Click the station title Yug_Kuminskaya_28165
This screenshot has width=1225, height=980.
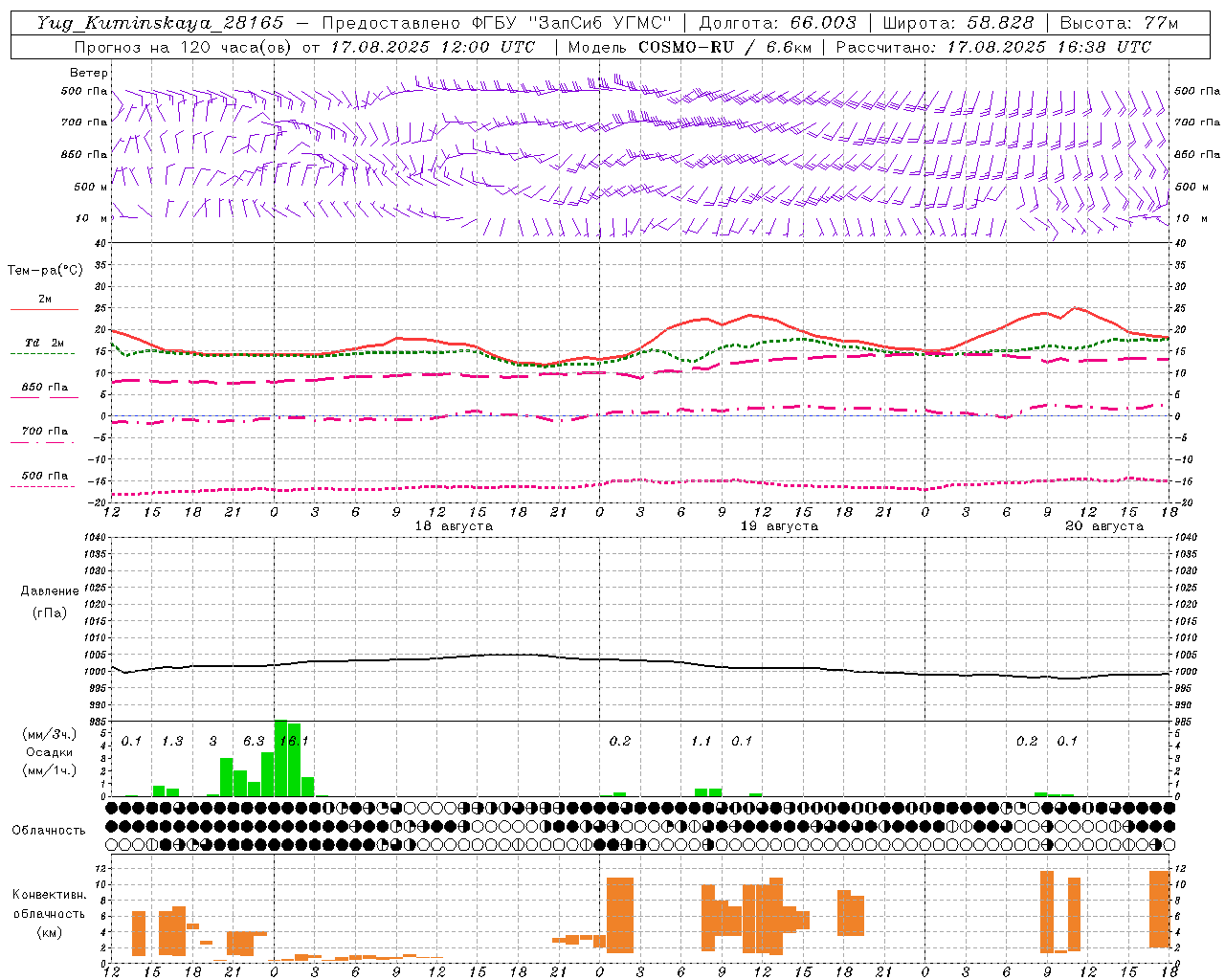click(x=160, y=23)
